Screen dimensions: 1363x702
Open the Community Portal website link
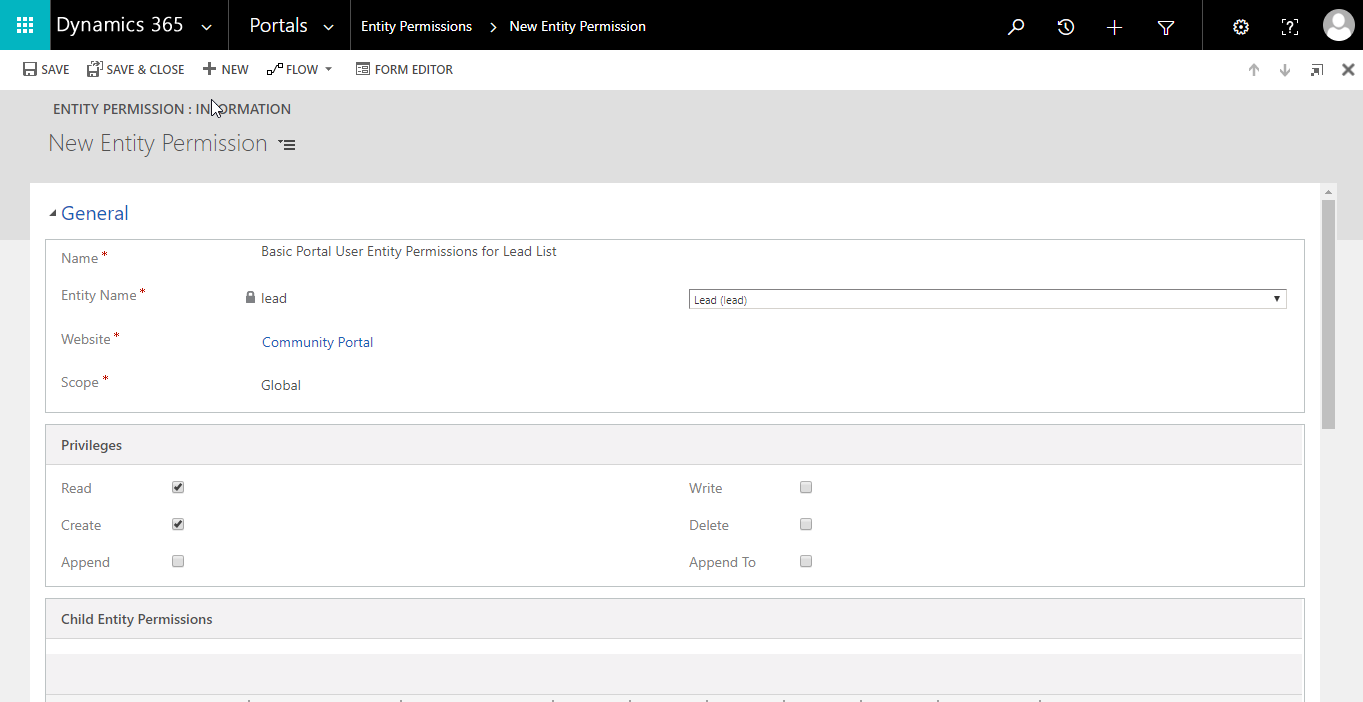(317, 342)
